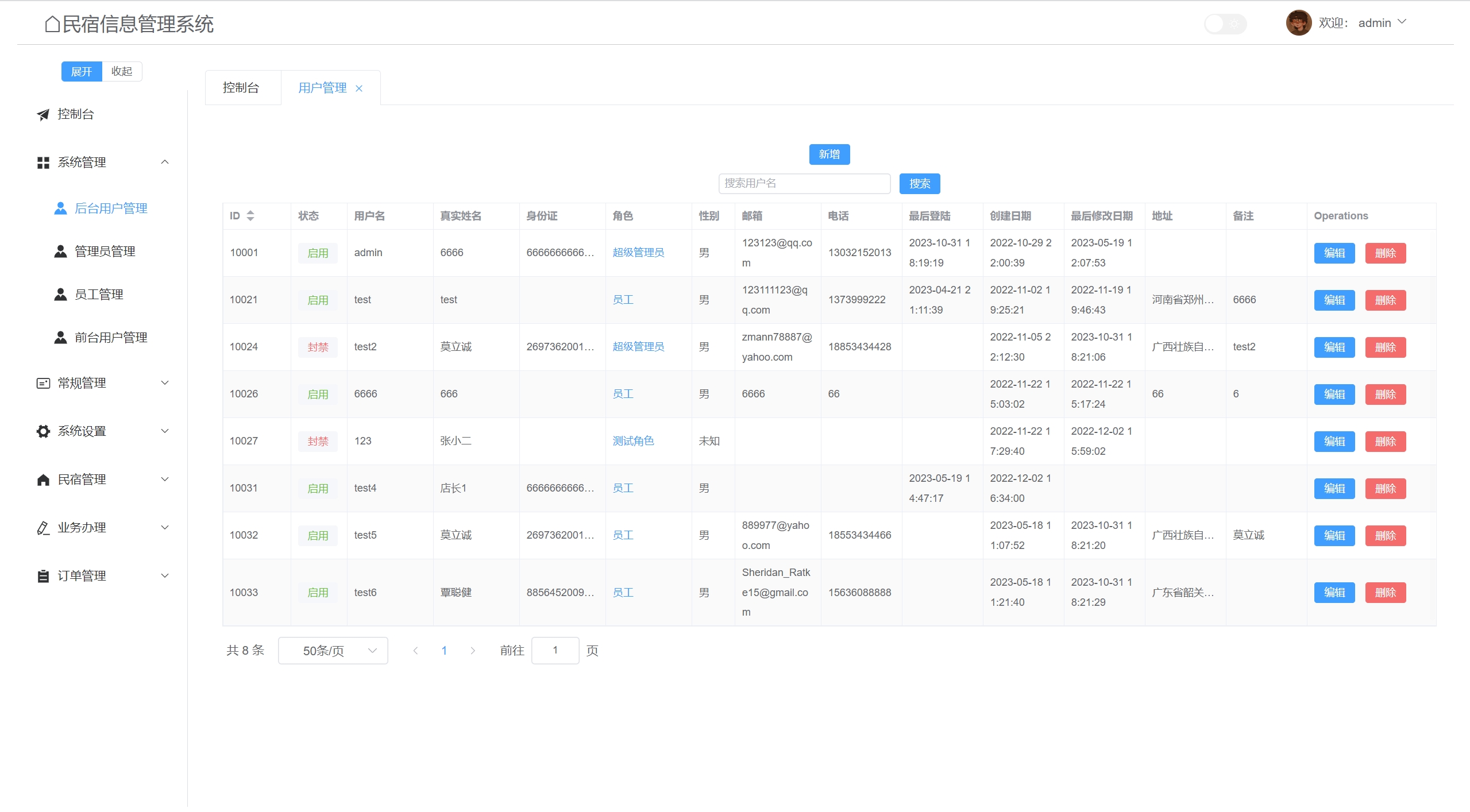Viewport: 1470px width, 812px height.
Task: Click the grid icon beside 系统管理
Action: (x=43, y=163)
